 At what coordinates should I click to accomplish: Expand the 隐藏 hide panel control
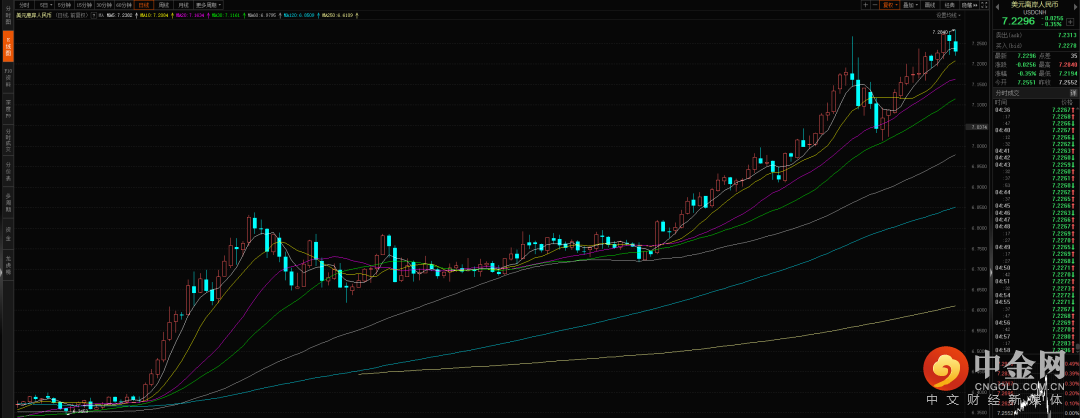(x=969, y=5)
